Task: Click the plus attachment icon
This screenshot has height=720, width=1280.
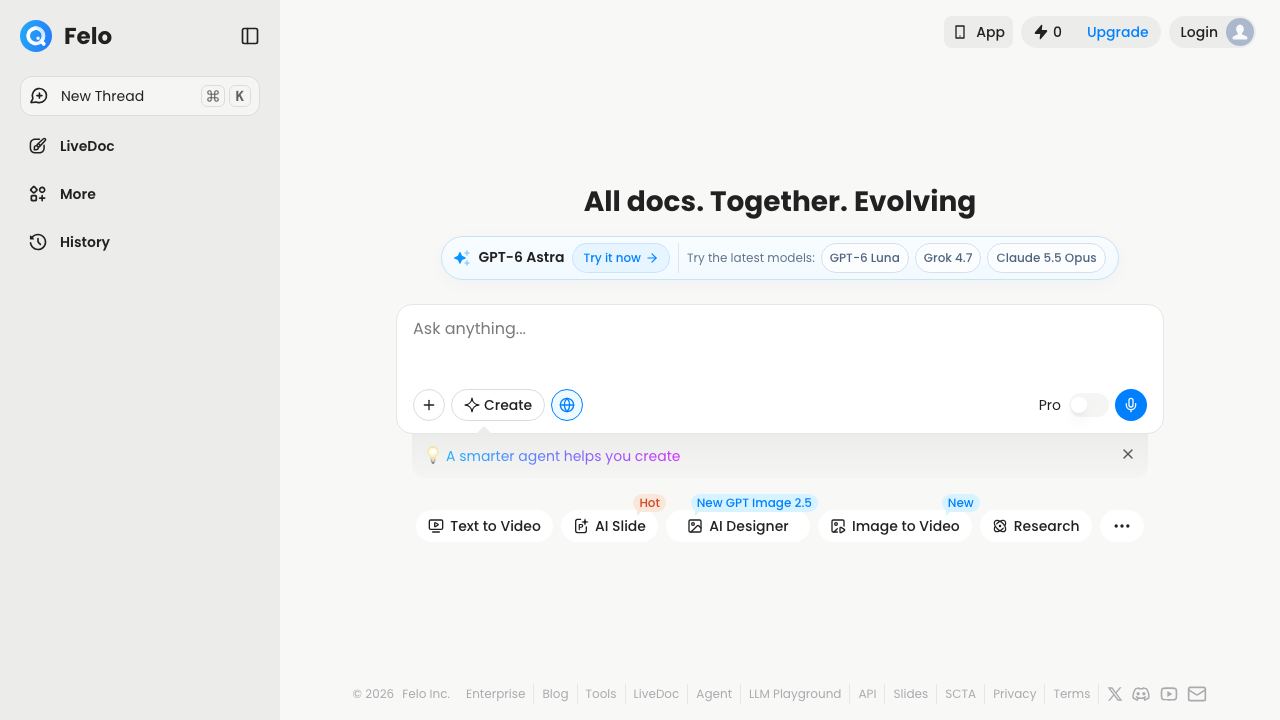Action: (429, 405)
